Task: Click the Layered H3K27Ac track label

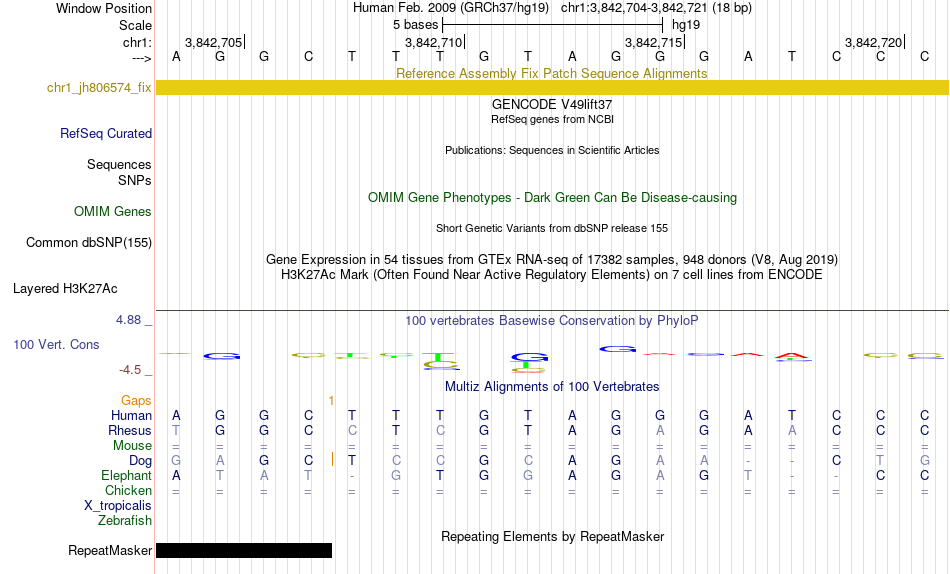Action: 65,289
